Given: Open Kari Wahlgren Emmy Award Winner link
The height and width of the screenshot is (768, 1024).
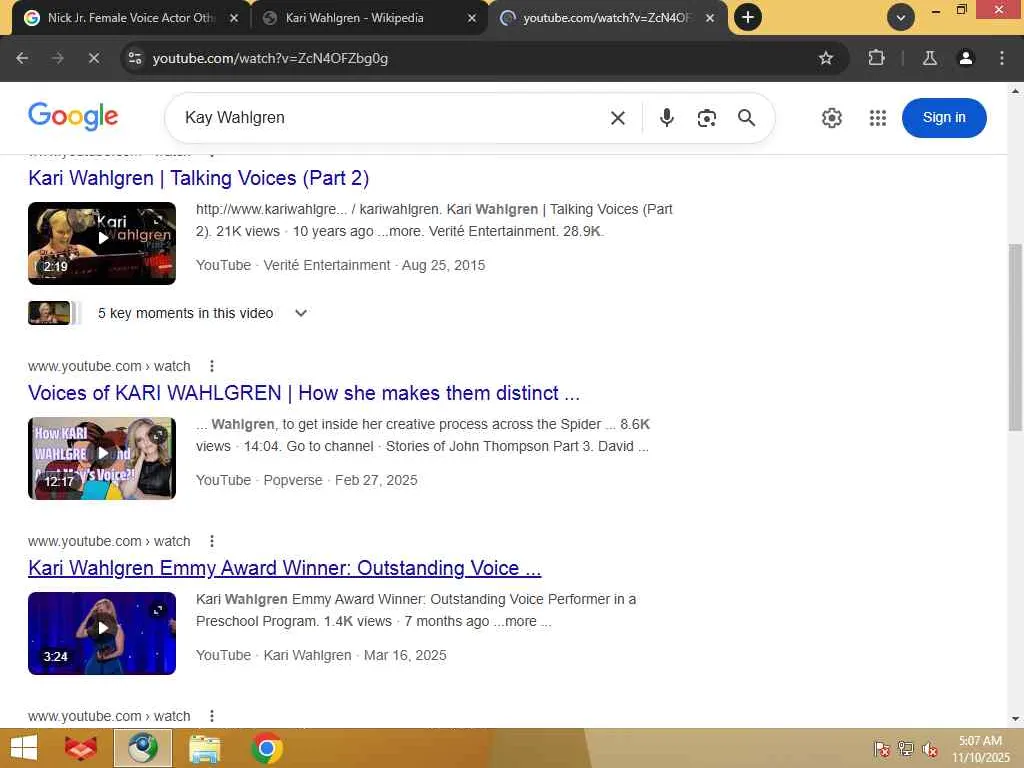Looking at the screenshot, I should pyautogui.click(x=285, y=568).
